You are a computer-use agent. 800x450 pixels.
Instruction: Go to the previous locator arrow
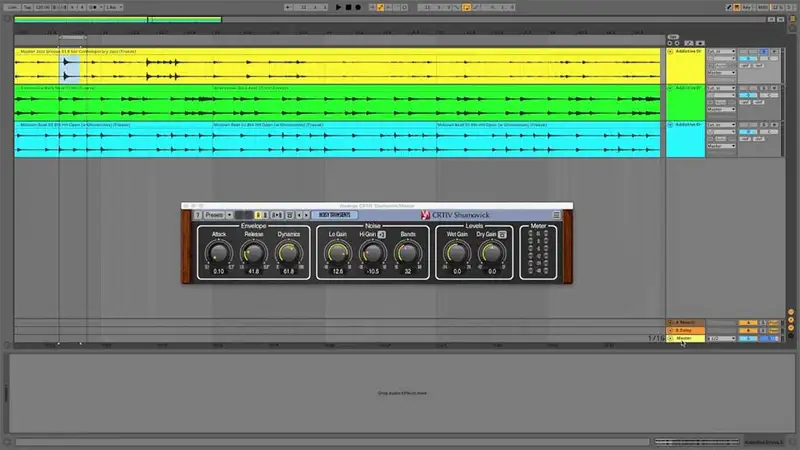670,43
